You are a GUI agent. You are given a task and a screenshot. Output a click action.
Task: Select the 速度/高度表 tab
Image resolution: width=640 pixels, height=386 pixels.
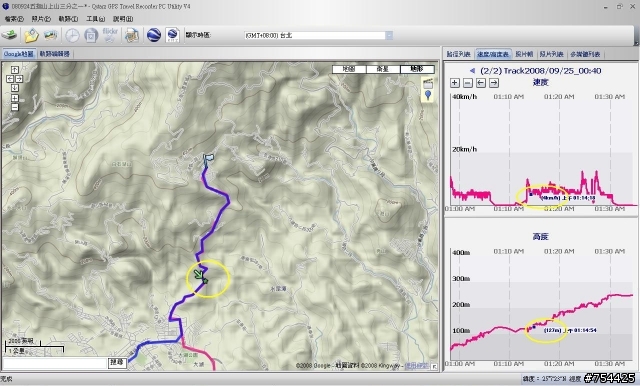493,54
